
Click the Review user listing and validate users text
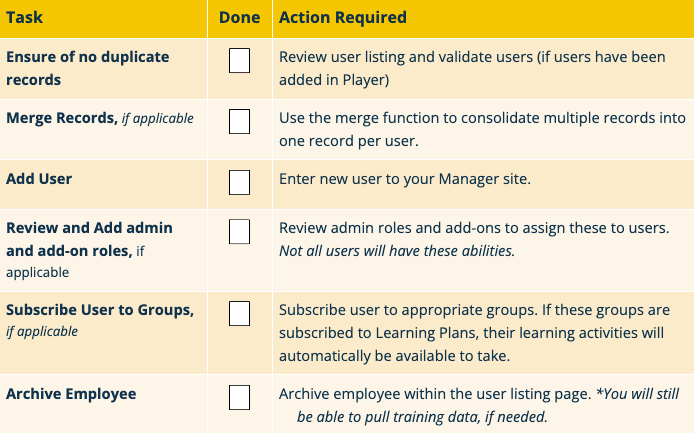(472, 58)
